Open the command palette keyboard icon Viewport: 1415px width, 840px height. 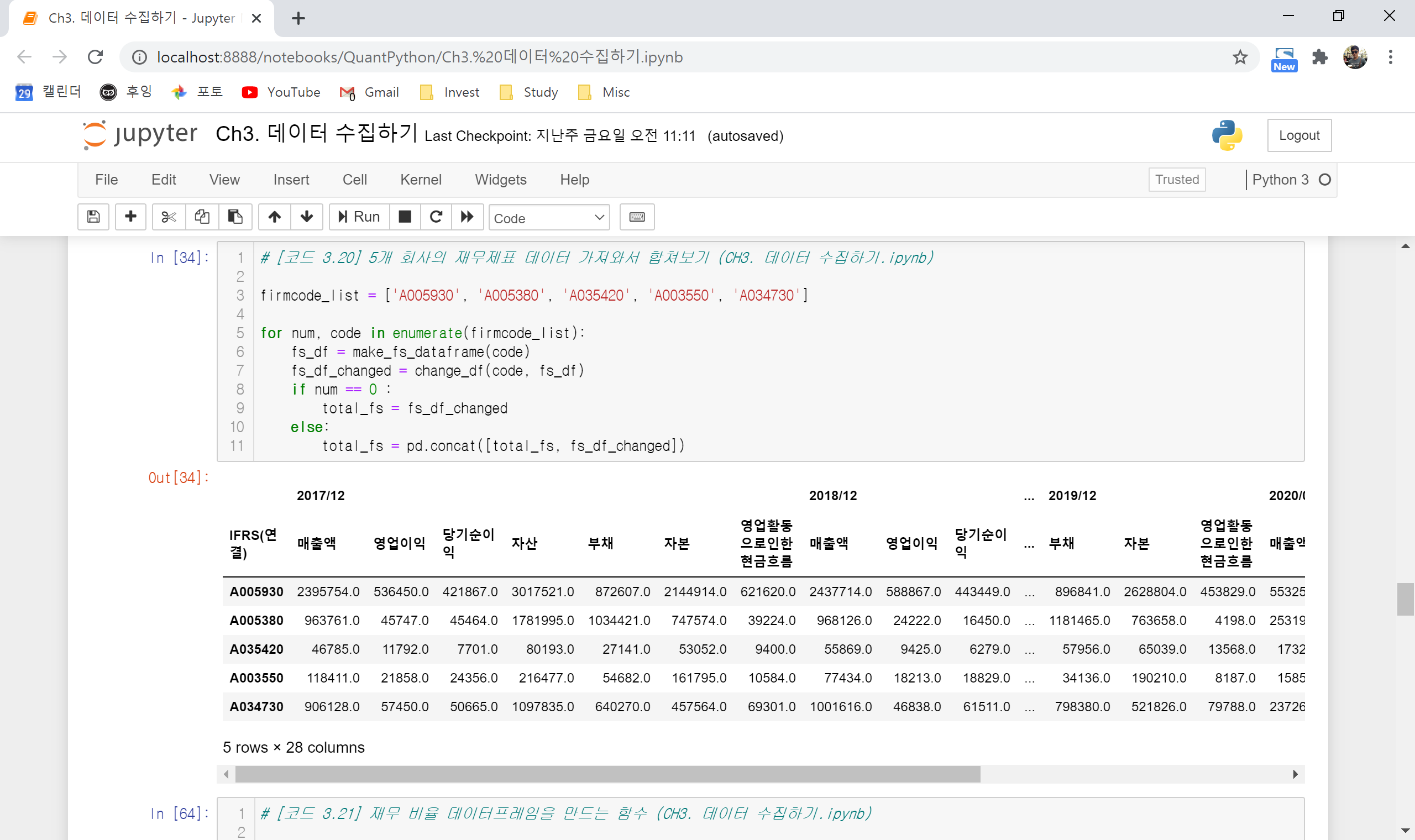pyautogui.click(x=637, y=217)
